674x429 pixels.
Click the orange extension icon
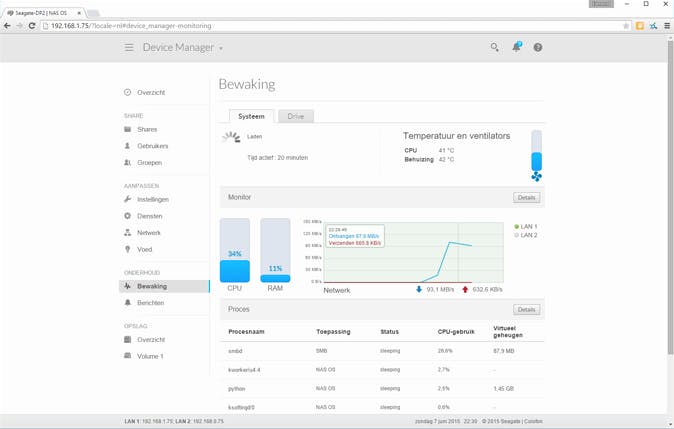[x=640, y=26]
